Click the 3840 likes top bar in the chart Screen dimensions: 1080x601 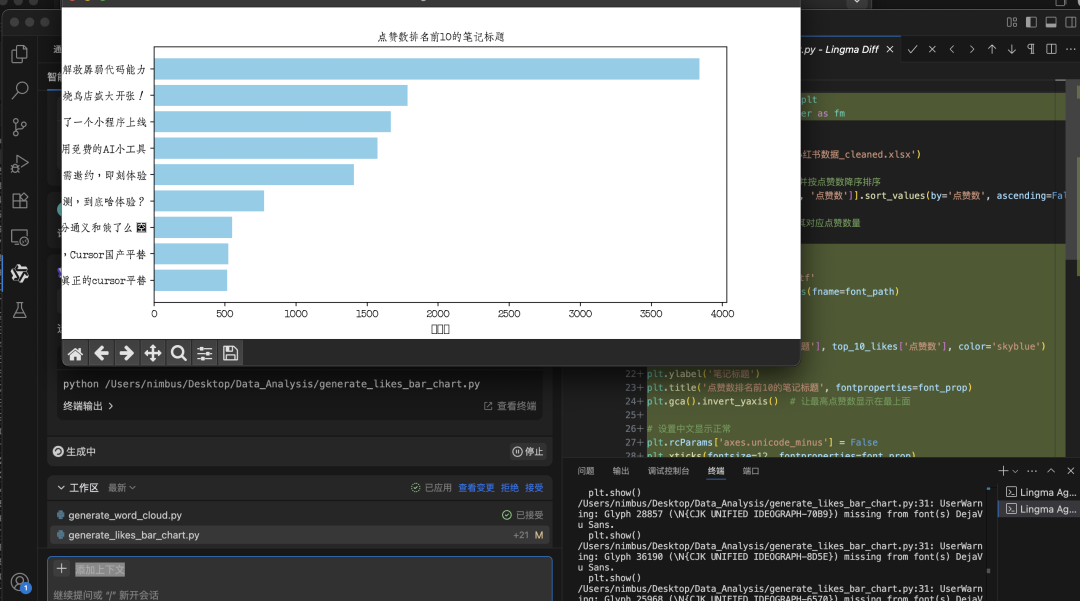pos(426,69)
